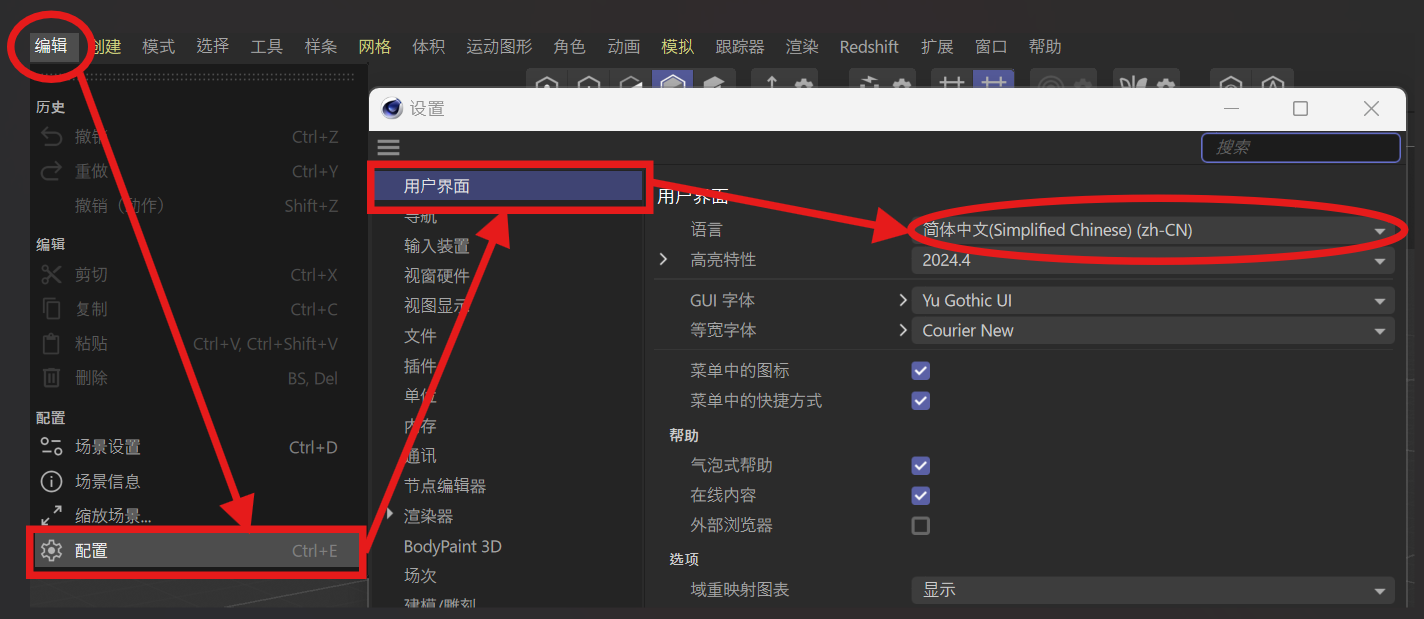The height and width of the screenshot is (619, 1424).
Task: Click the Copy icon beside 复制
Action: click(51, 309)
